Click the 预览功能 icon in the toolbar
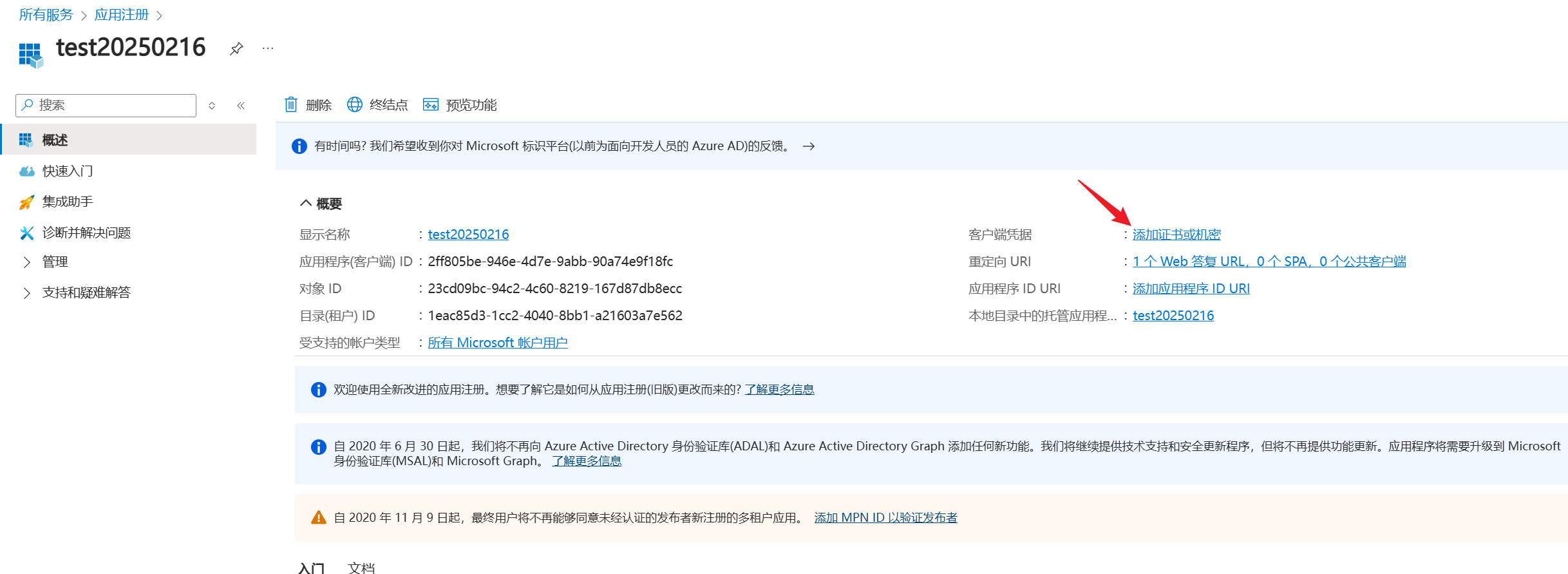 431,104
